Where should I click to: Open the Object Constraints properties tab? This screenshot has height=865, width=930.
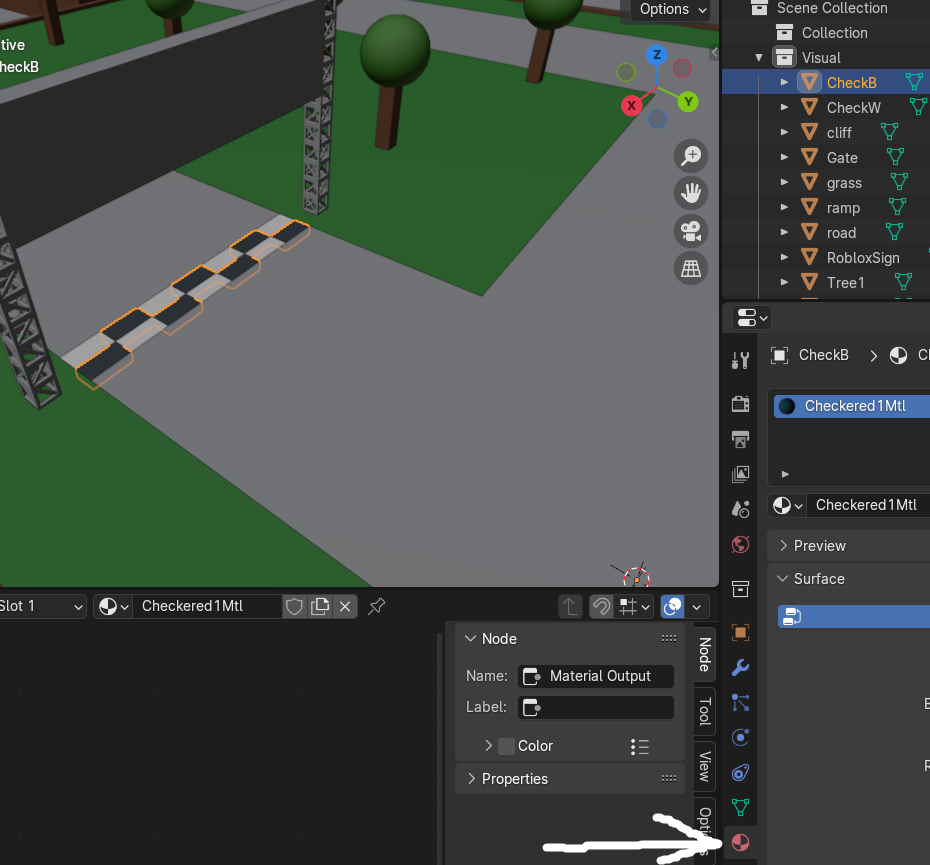[740, 772]
